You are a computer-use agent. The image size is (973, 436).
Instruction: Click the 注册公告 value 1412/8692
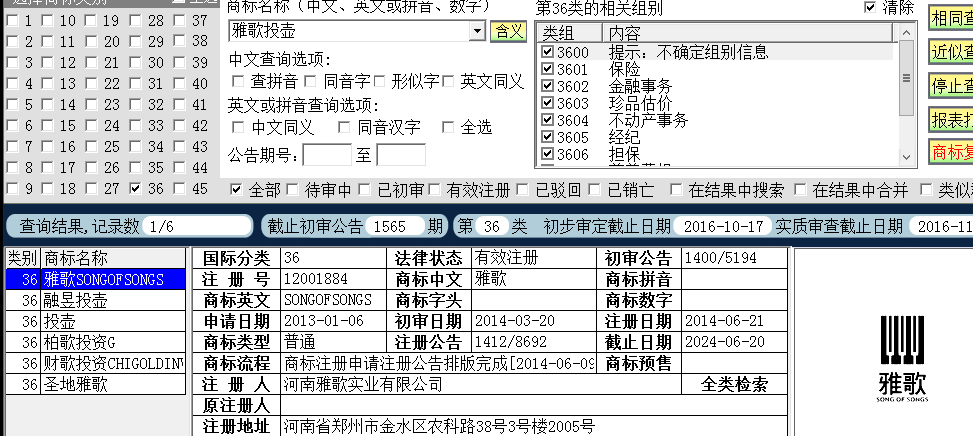(x=511, y=342)
